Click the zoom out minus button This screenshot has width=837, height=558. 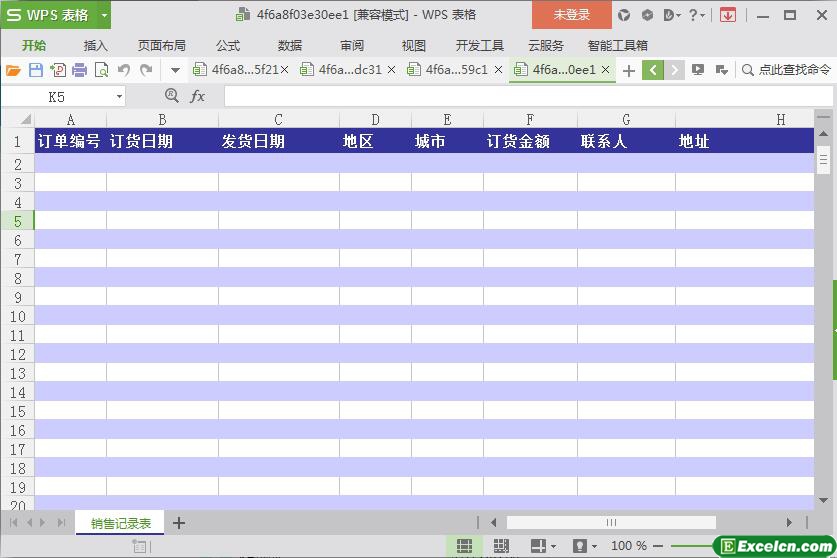point(660,546)
